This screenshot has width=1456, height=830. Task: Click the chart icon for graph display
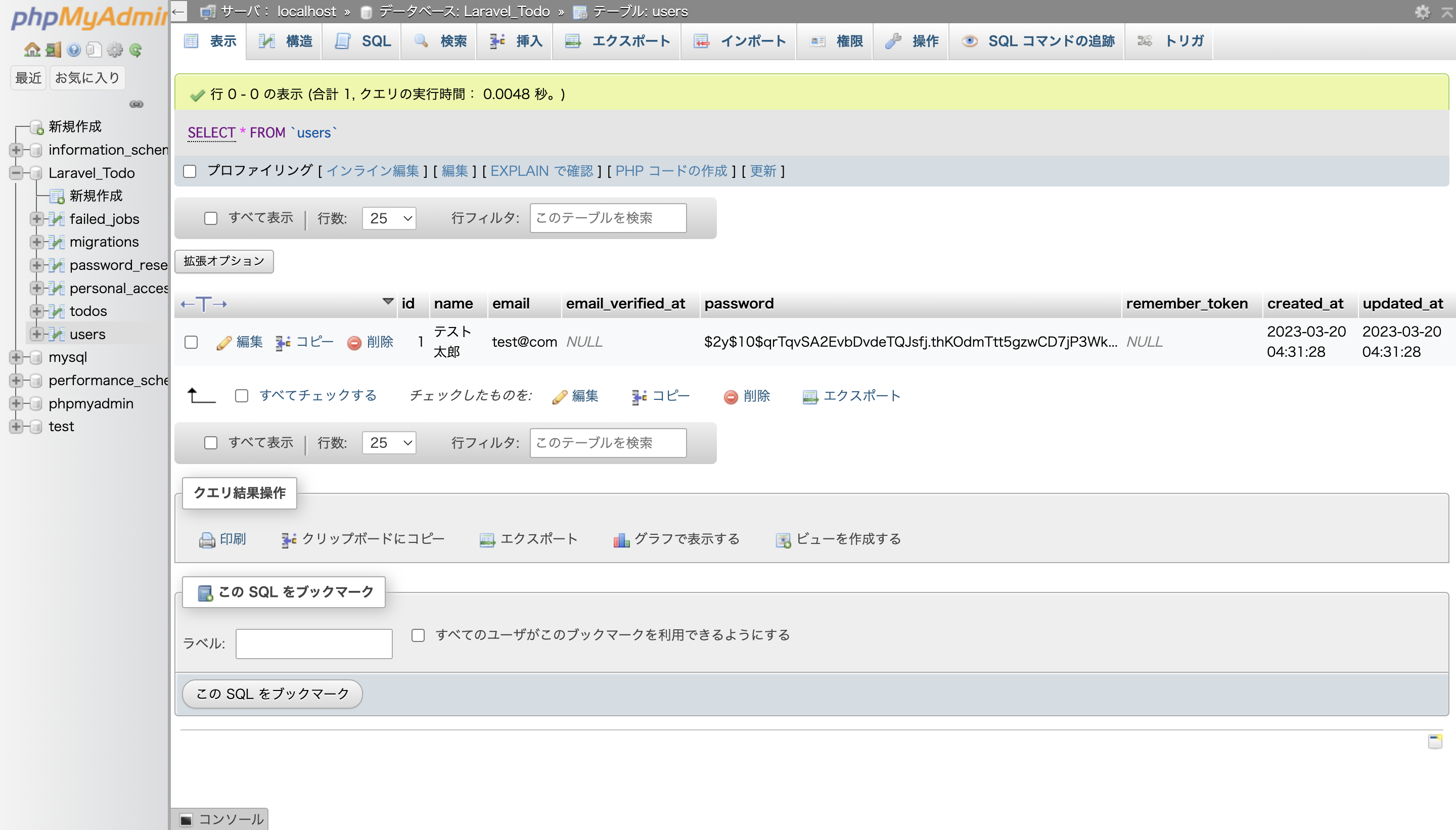pyautogui.click(x=621, y=540)
